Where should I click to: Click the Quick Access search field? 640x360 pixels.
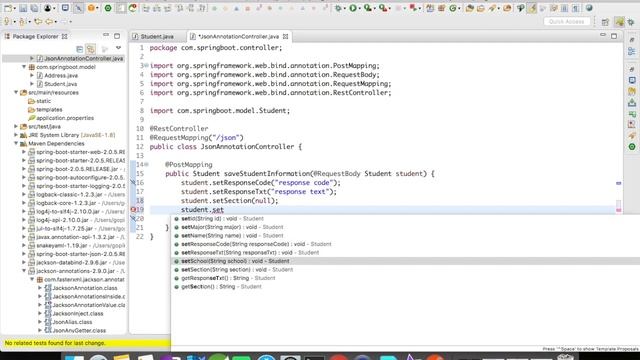(x=567, y=21)
